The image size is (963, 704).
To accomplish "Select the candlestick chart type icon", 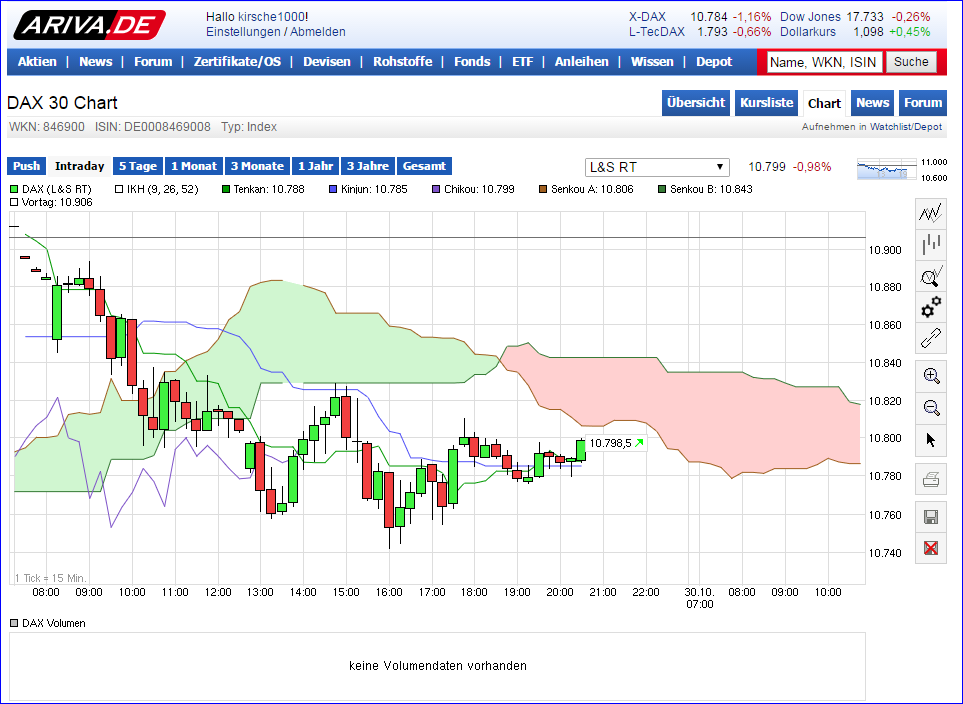I will pos(930,244).
